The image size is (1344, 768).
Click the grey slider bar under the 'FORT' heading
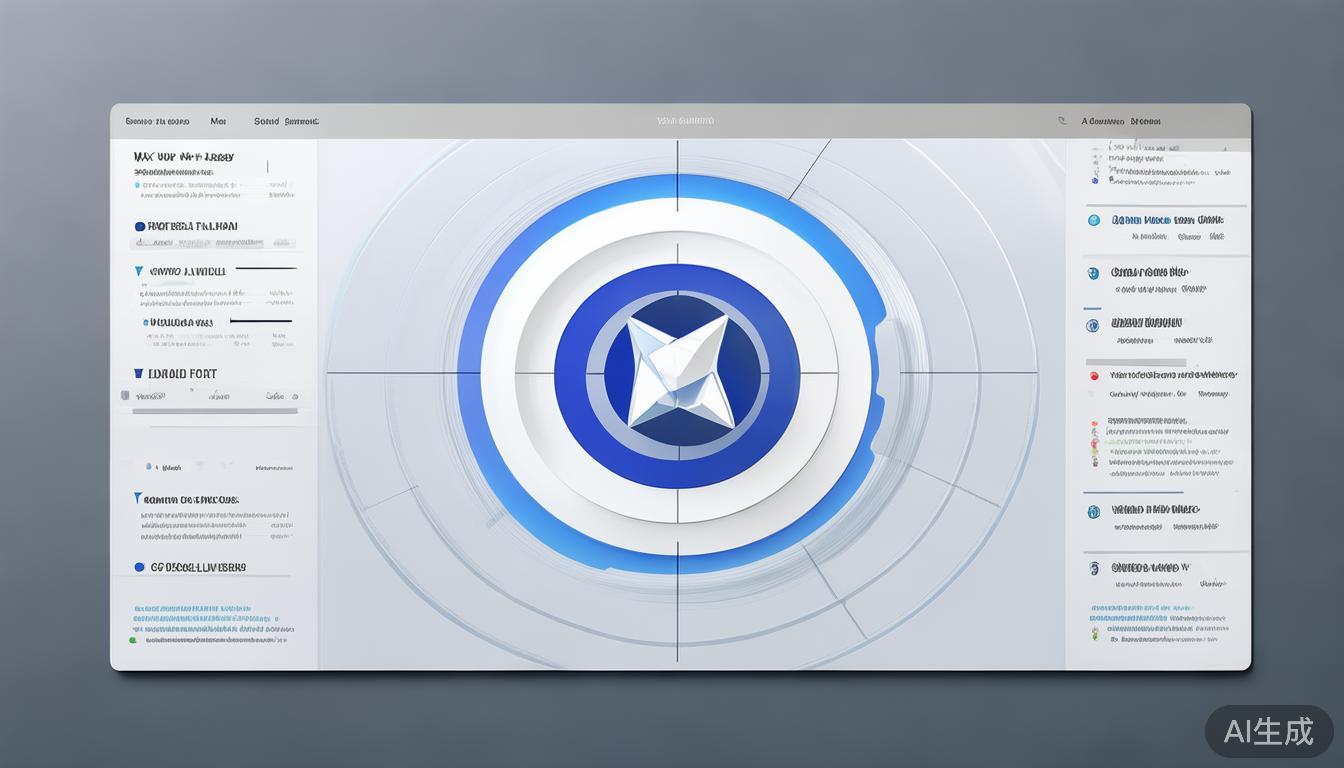point(215,410)
